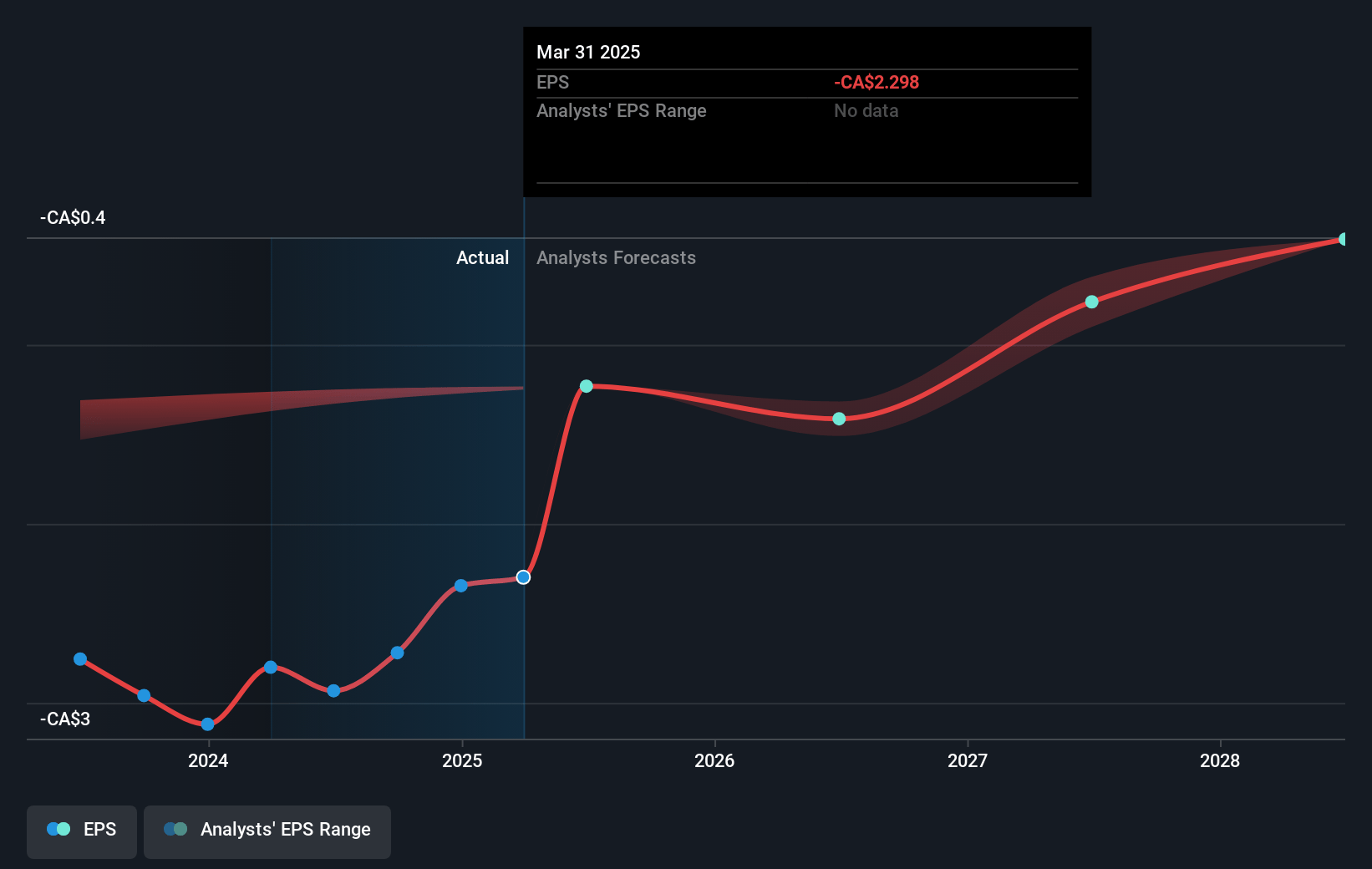Click the 2027 x-axis label
Screen dimensions: 1372x869
point(967,760)
